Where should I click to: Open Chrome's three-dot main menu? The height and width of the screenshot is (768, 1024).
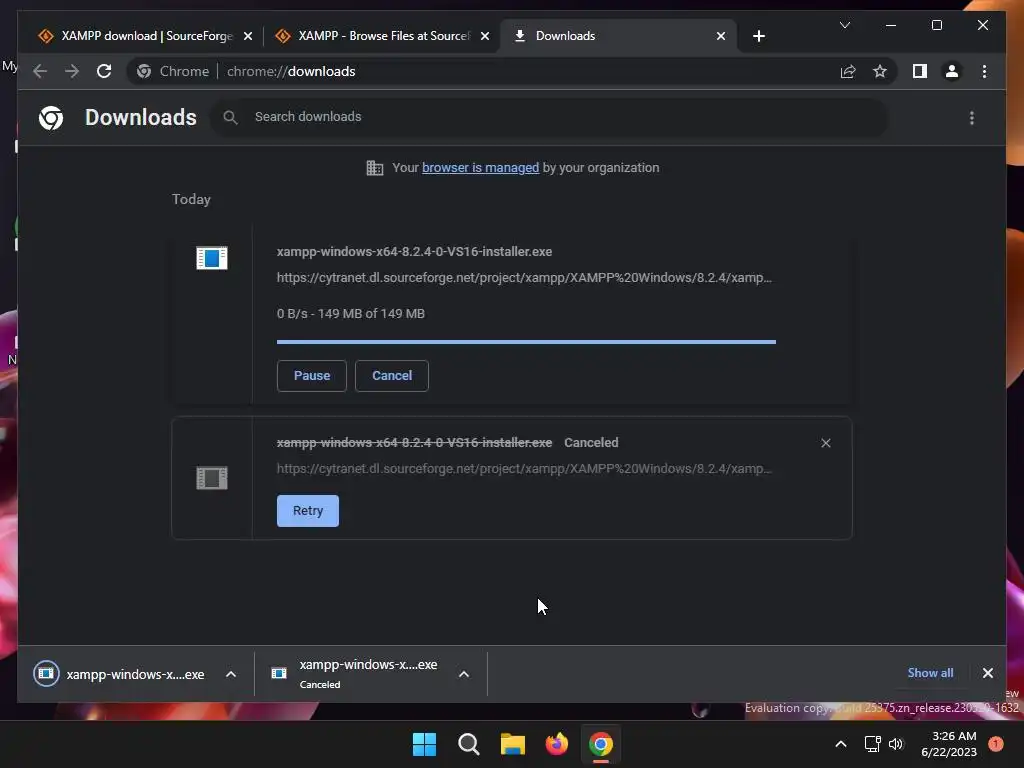[984, 71]
